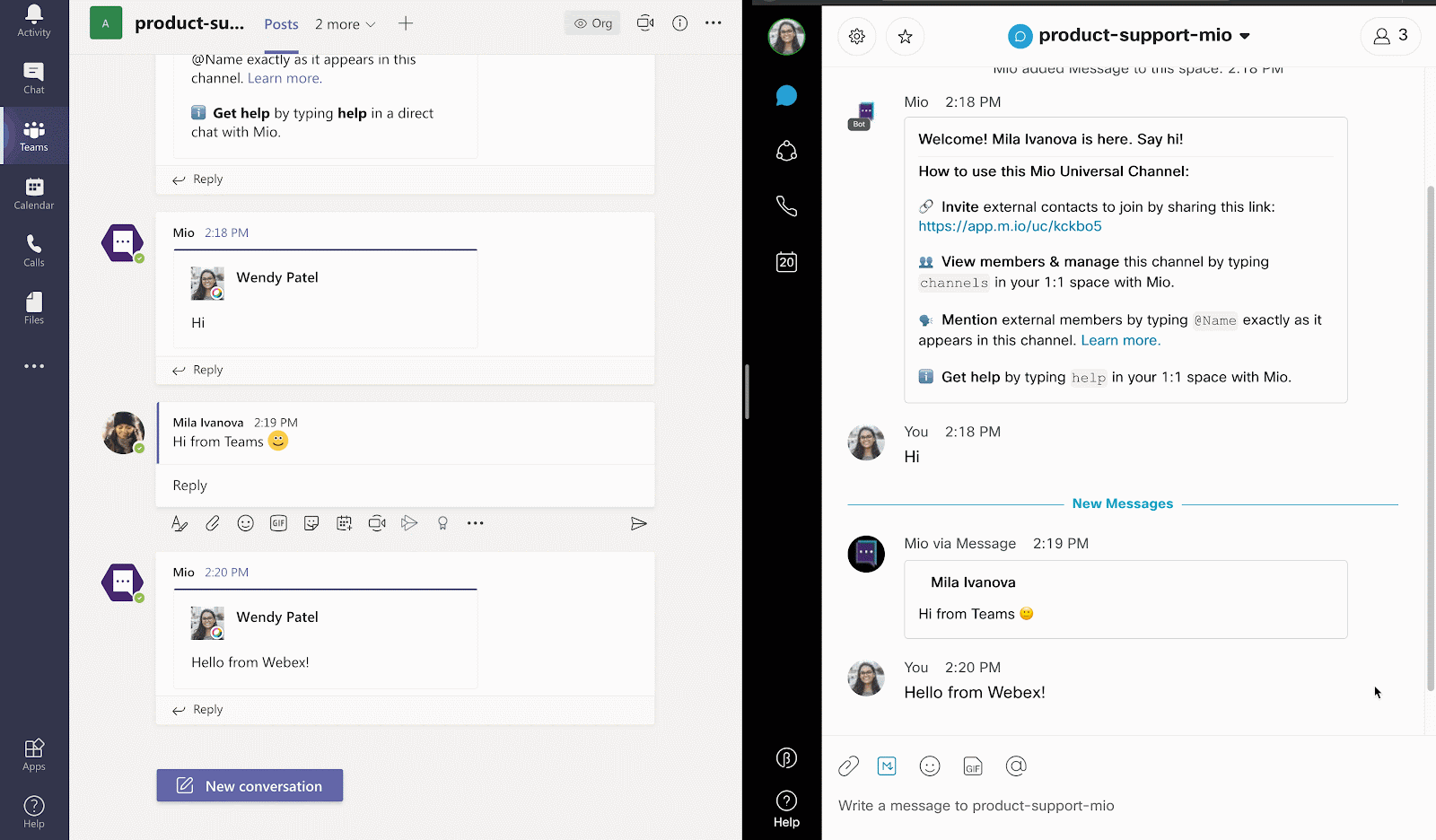Open Activity in the Teams sidebar

pyautogui.click(x=34, y=21)
